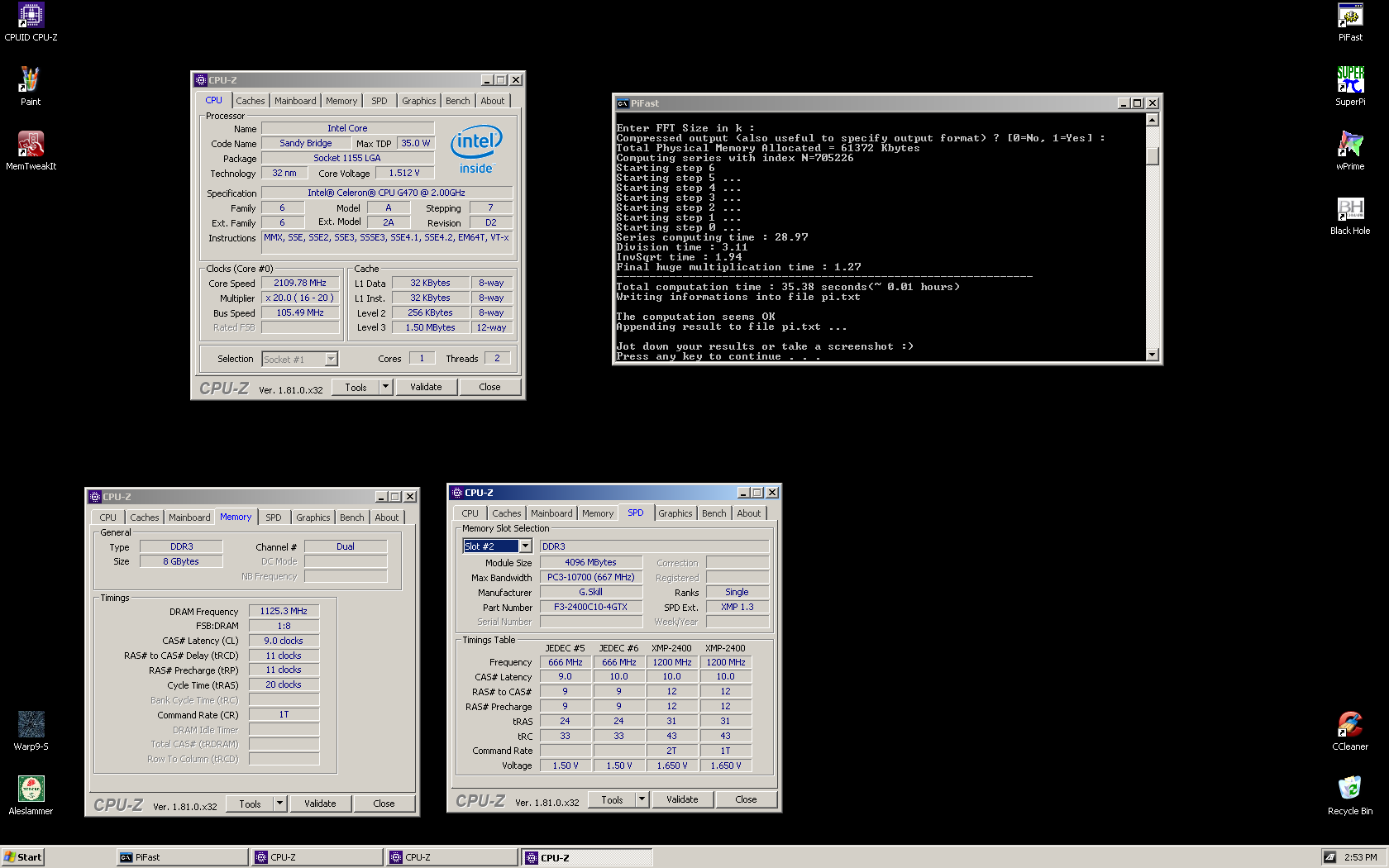1389x868 pixels.
Task: Click the clock showing 2:53 PM
Action: 1360,857
